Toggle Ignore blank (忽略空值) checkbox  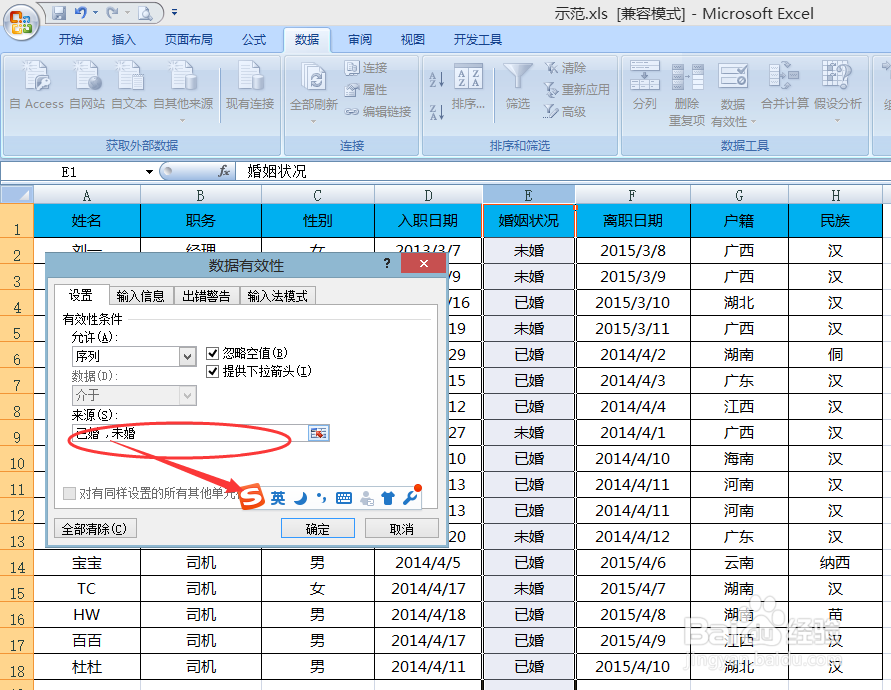(x=213, y=354)
